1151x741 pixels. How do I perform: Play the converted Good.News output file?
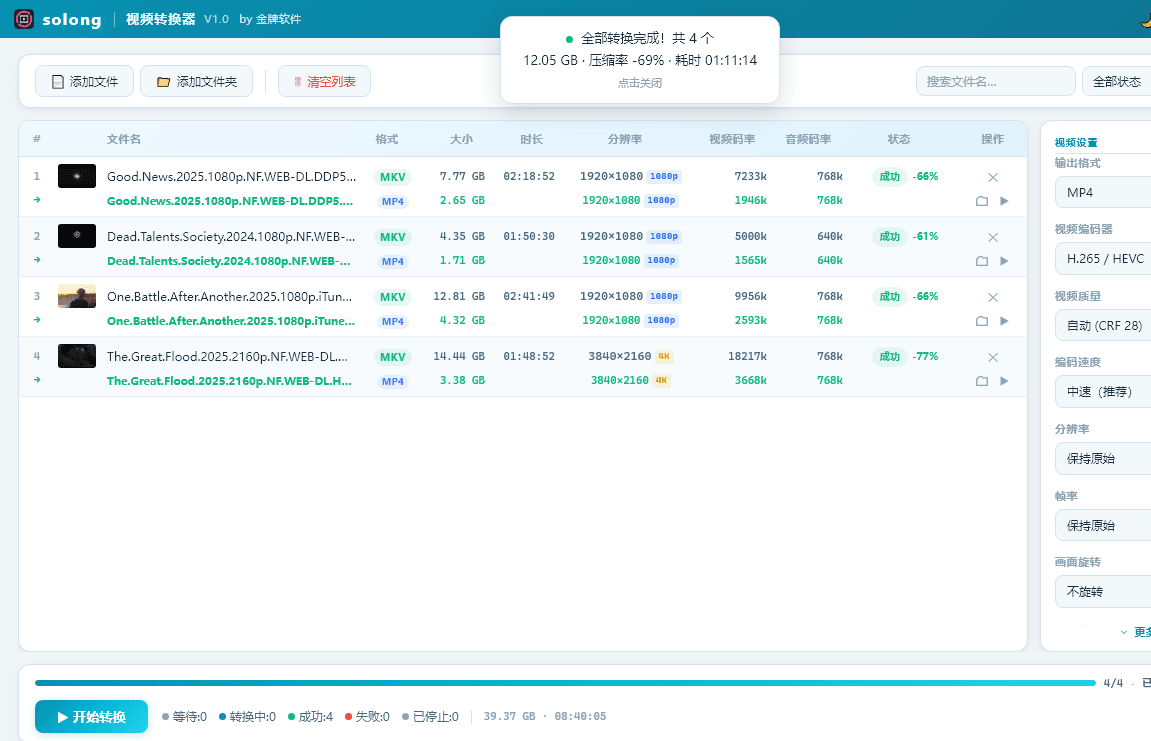1004,201
